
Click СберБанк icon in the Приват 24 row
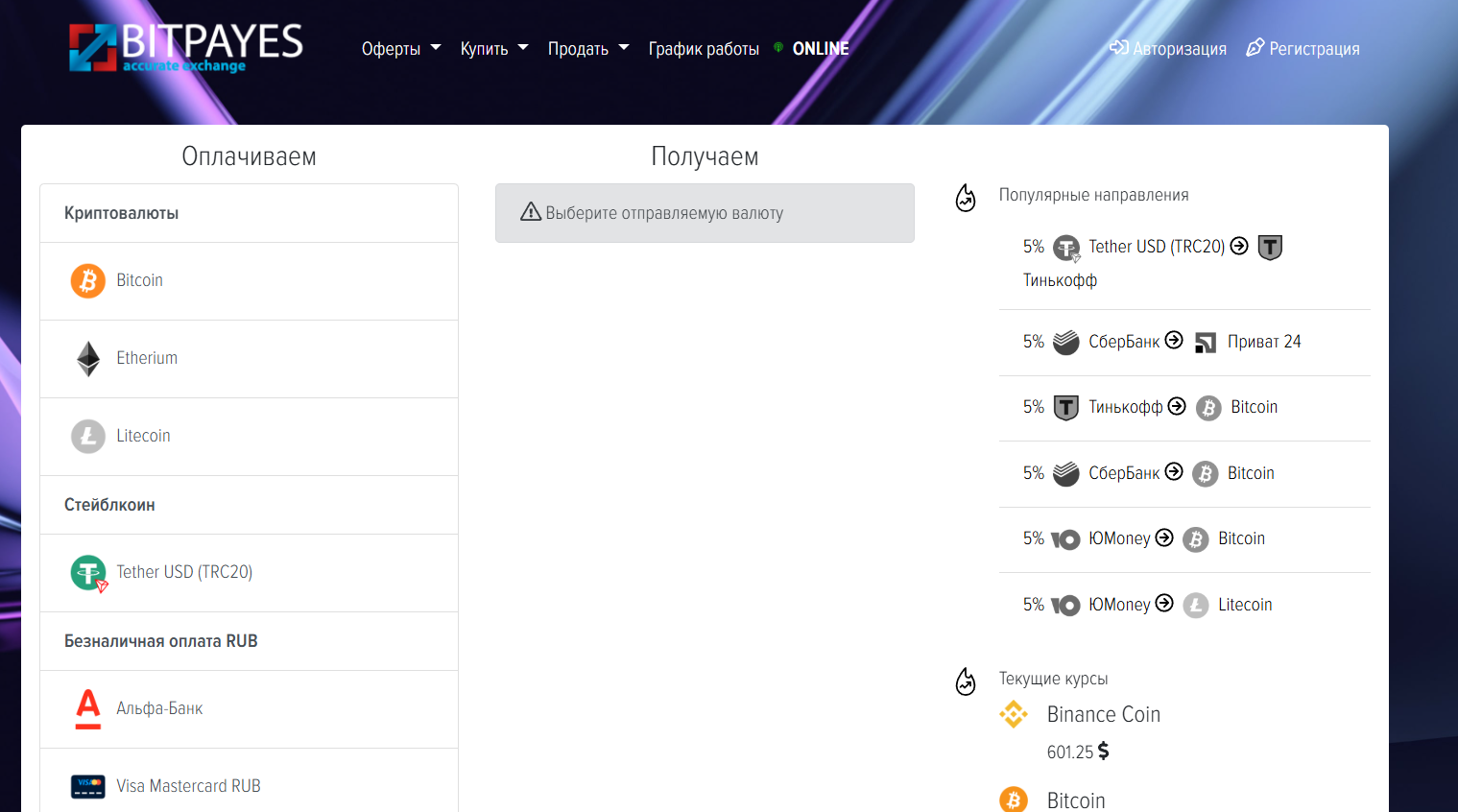pyautogui.click(x=1066, y=343)
